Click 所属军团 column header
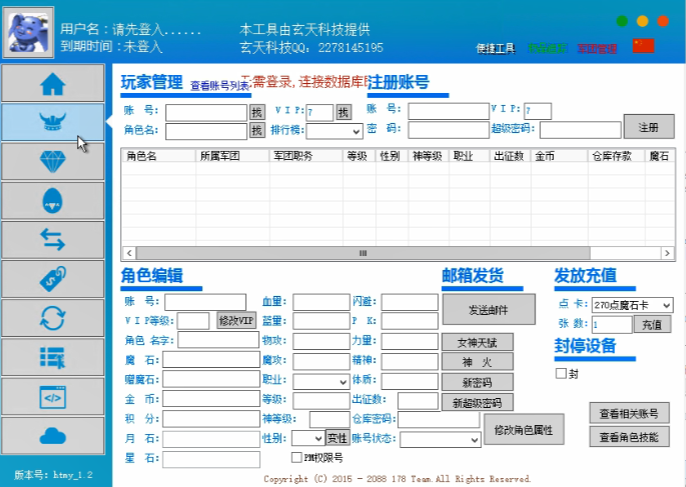686x487 pixels. coord(232,156)
